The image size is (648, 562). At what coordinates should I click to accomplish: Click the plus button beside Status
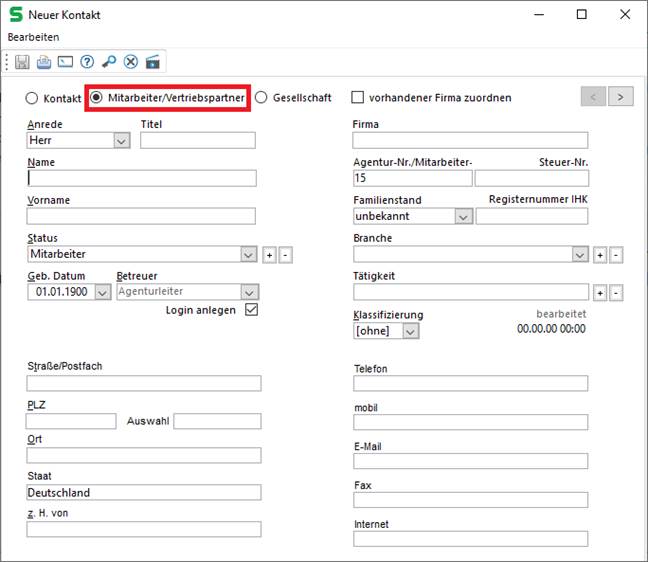(268, 255)
